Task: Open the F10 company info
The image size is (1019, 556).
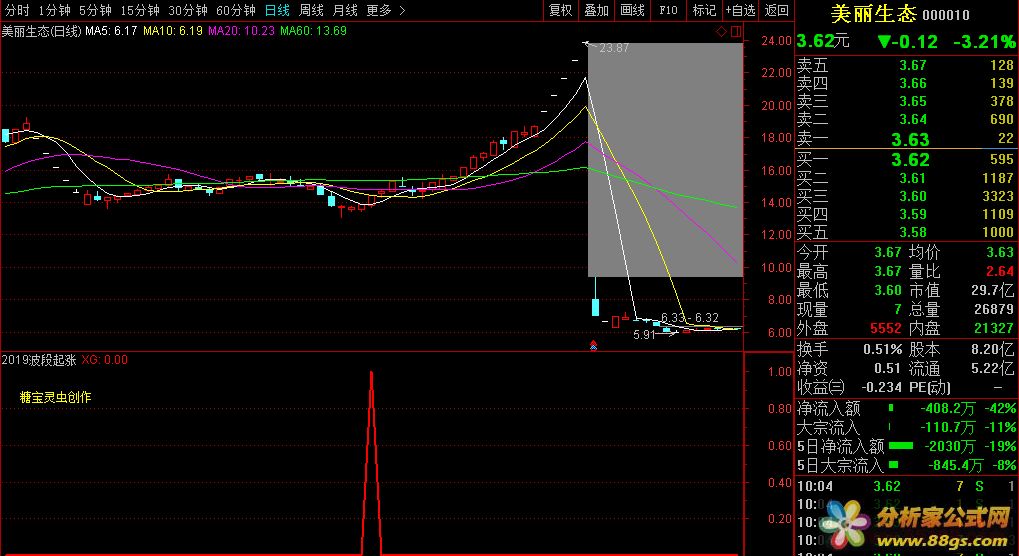Action: click(668, 10)
